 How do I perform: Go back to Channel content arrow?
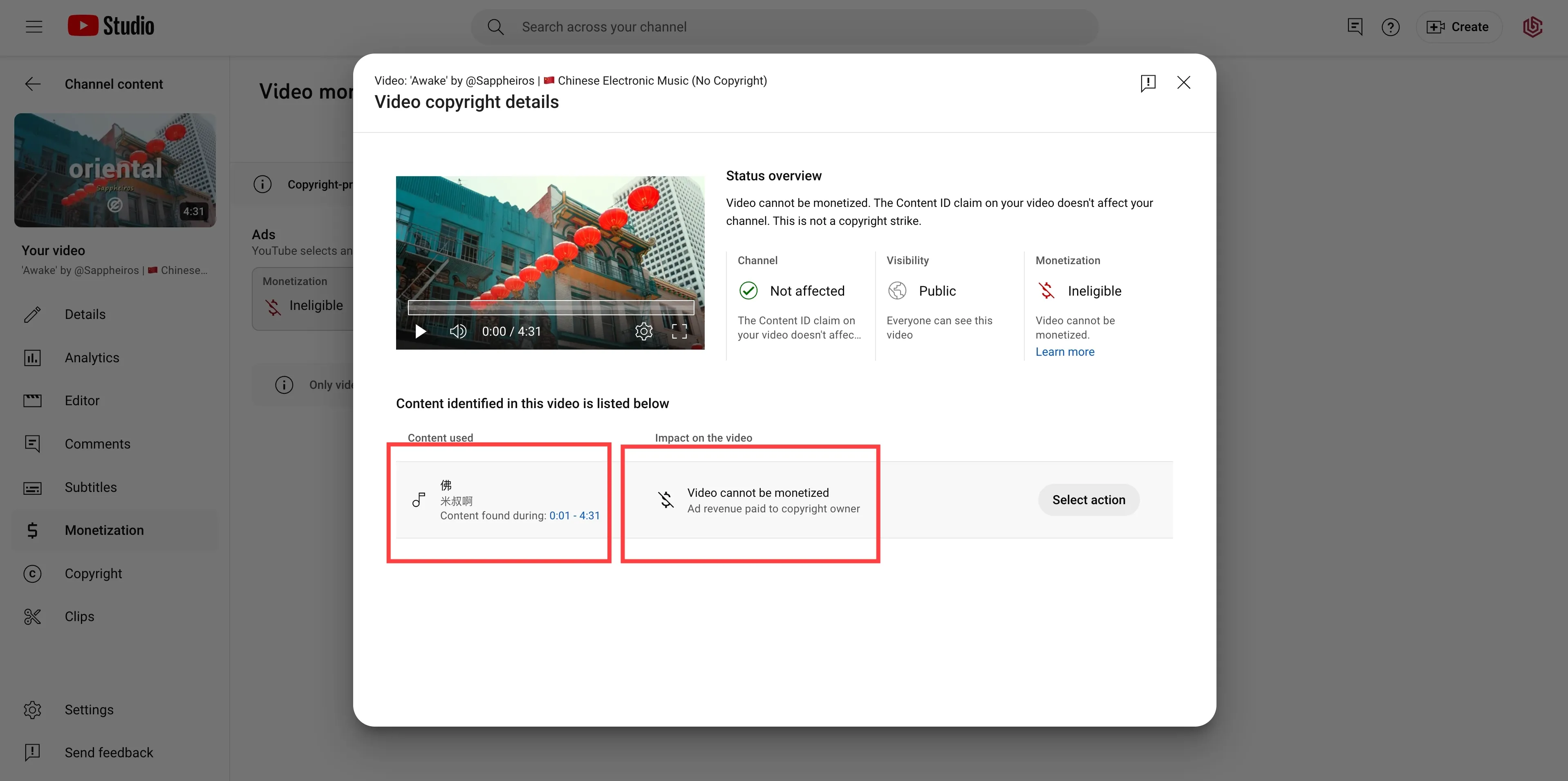pos(33,84)
